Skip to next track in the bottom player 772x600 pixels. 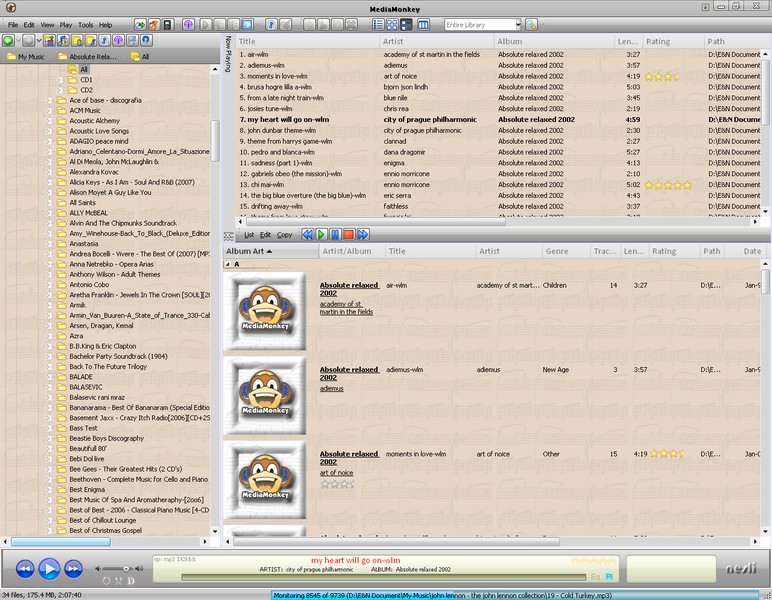click(x=73, y=569)
